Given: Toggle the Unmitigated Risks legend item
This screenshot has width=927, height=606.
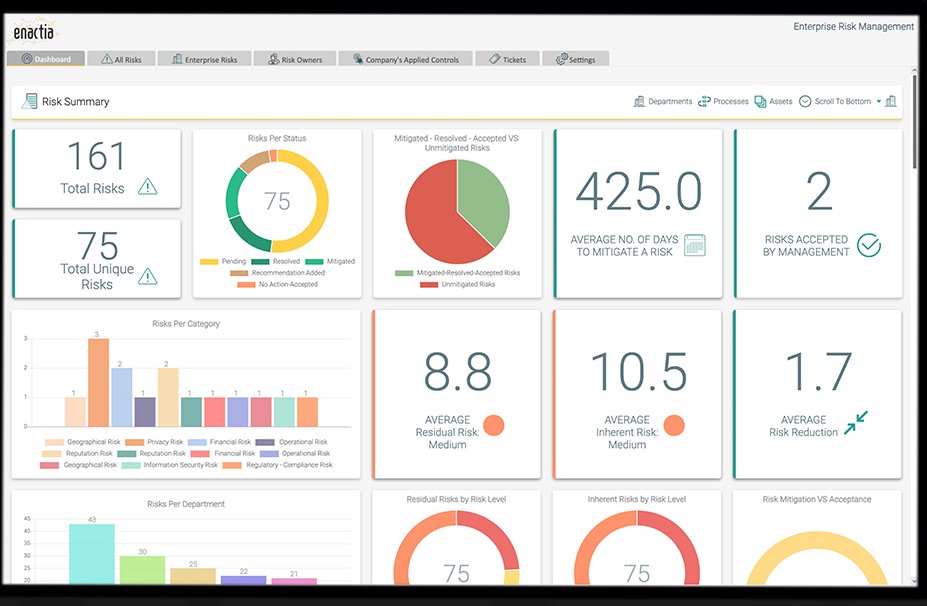Looking at the screenshot, I should tap(458, 284).
